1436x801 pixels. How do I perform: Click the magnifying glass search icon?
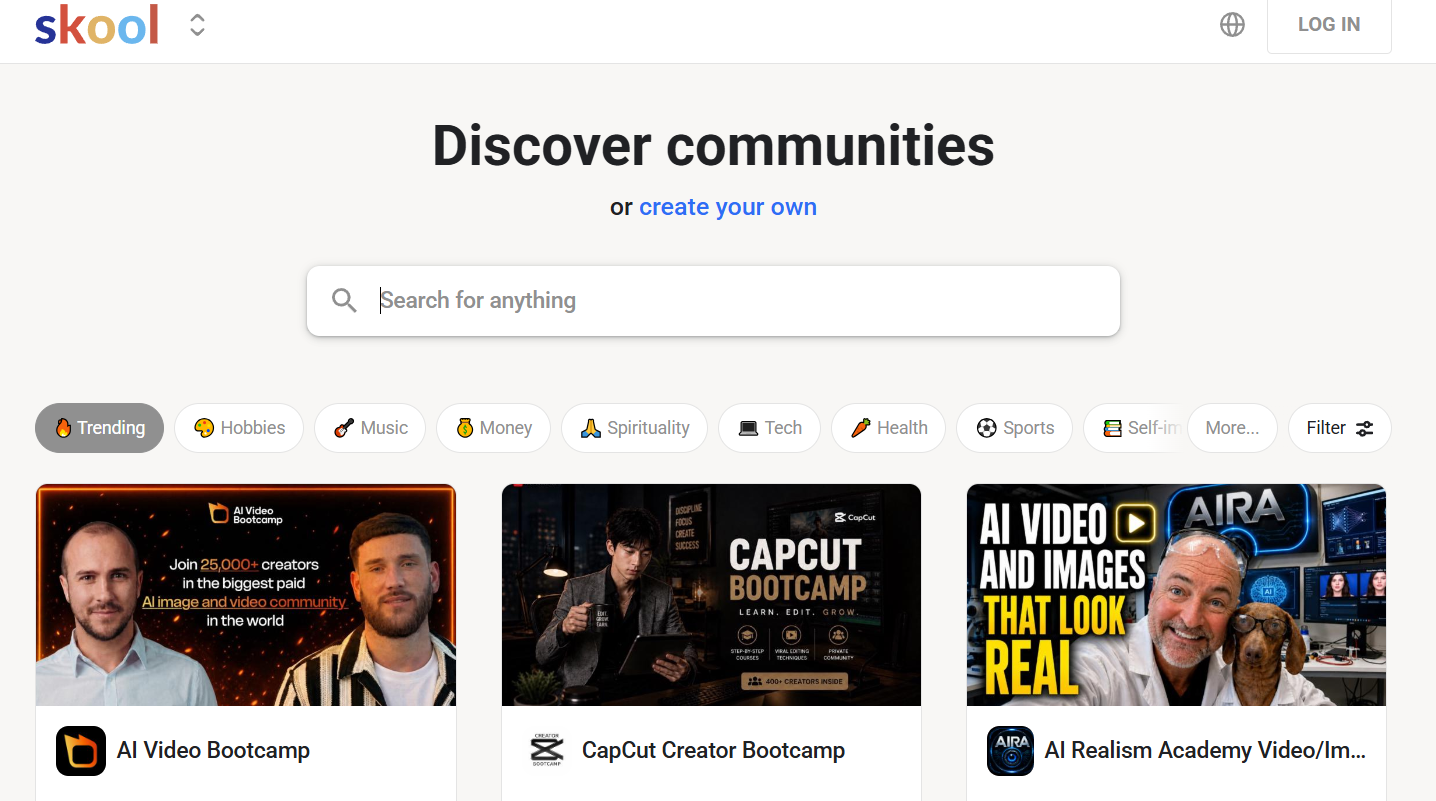(x=344, y=300)
